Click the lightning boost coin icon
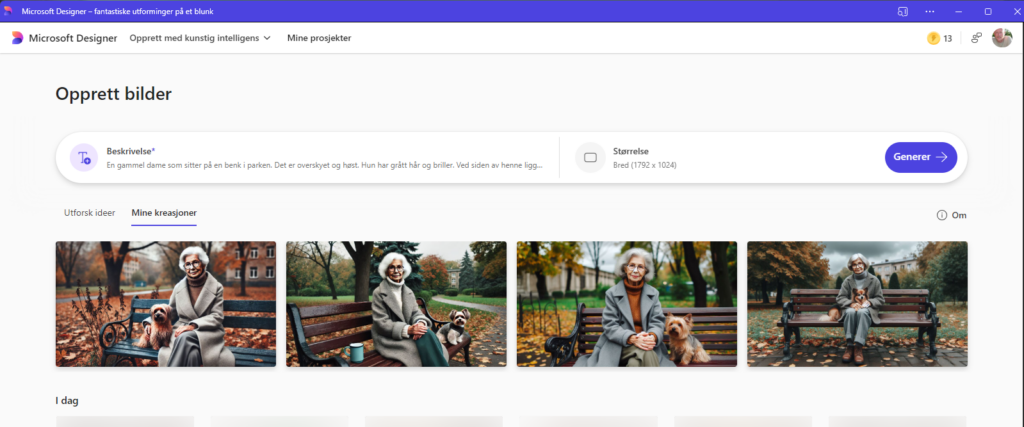 click(x=933, y=38)
